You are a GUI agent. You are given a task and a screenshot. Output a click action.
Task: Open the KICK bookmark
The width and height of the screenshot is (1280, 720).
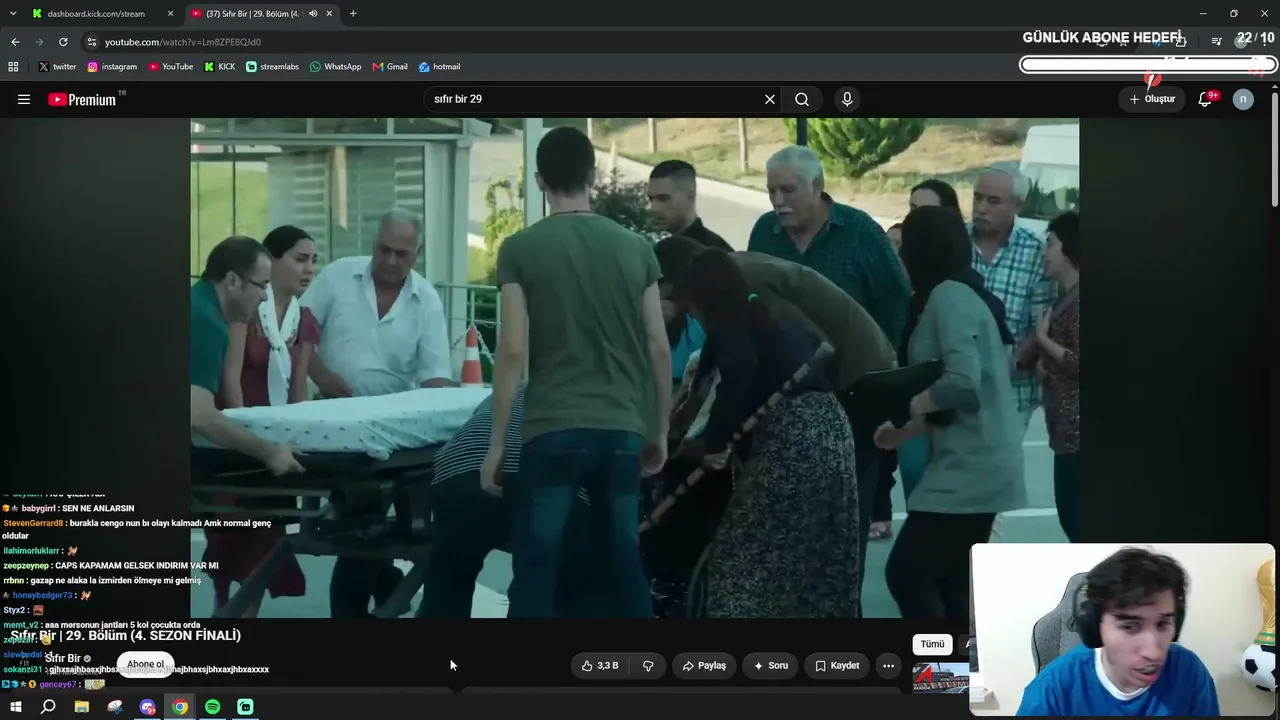[x=220, y=67]
